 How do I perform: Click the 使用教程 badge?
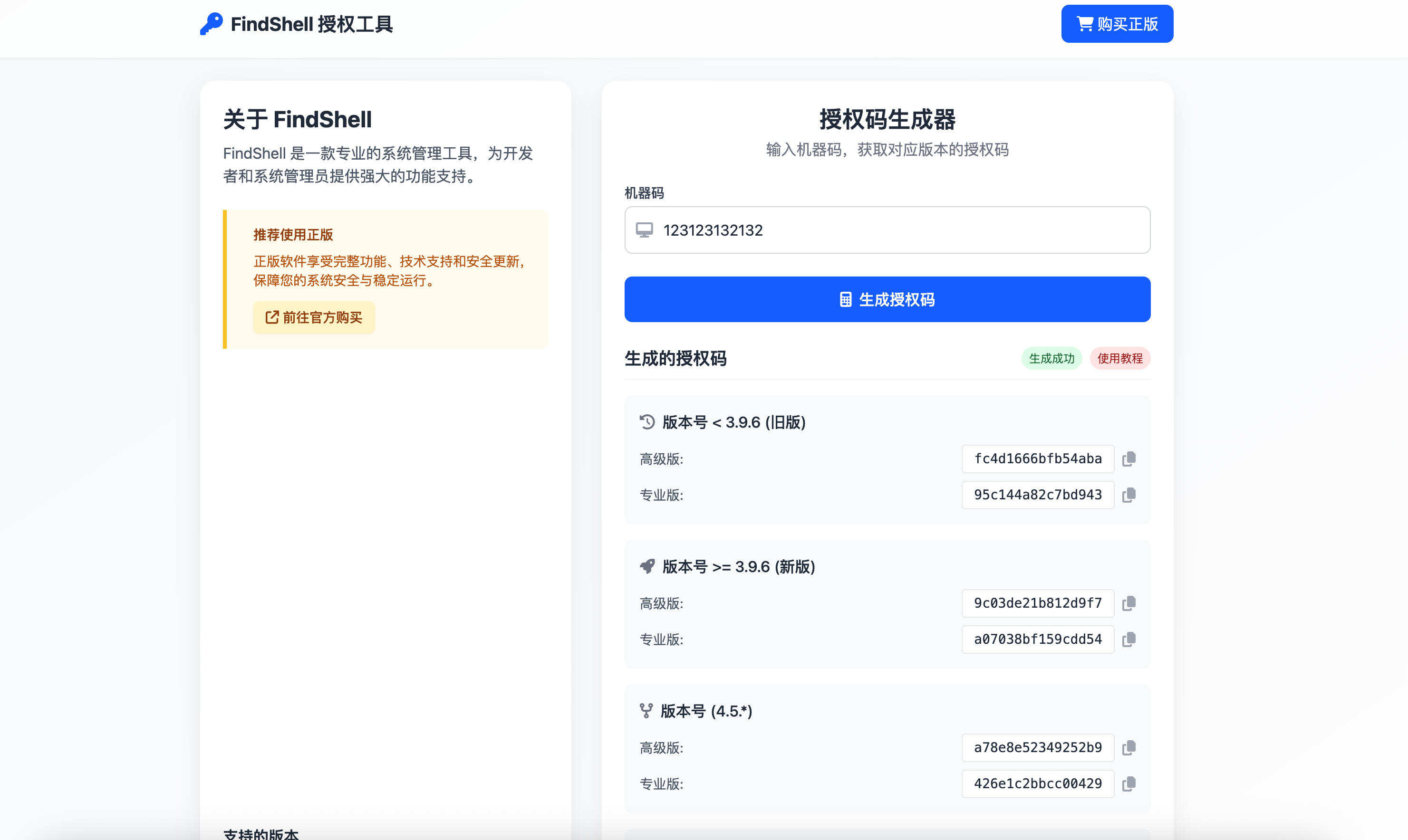click(x=1120, y=358)
